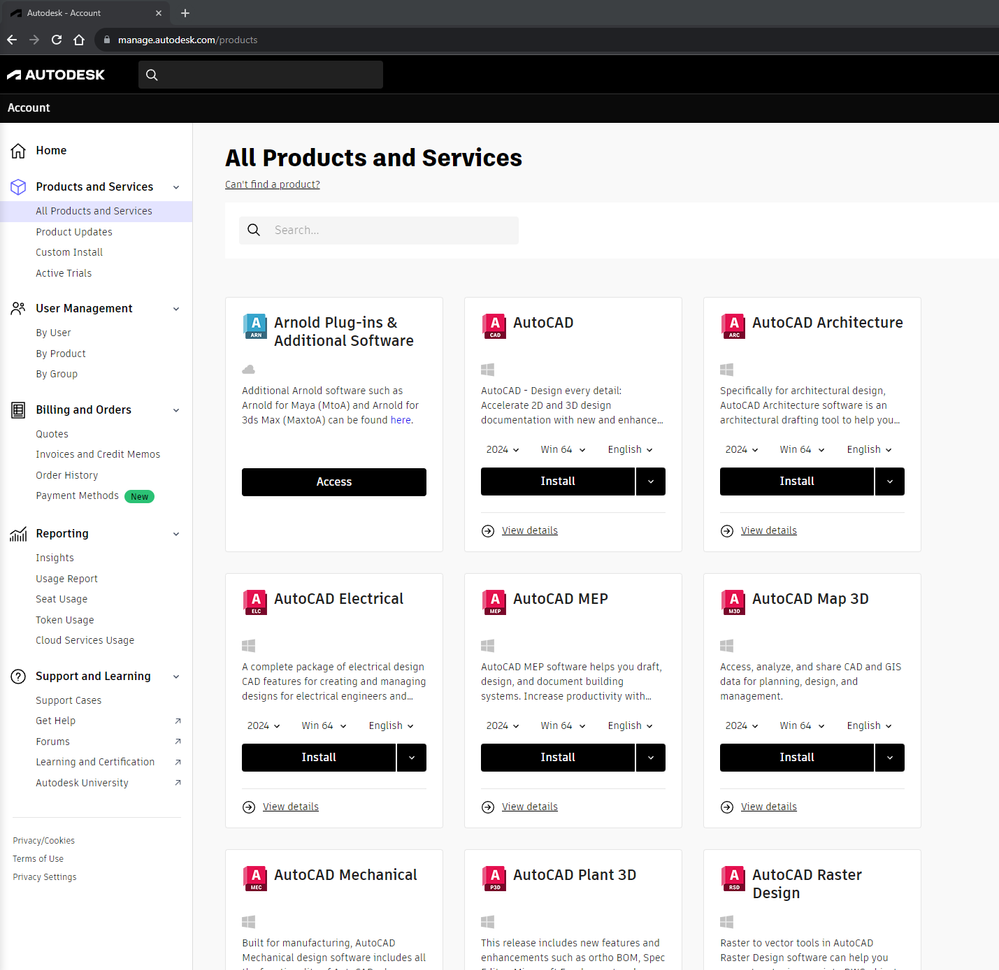The height and width of the screenshot is (970, 999).
Task: Open AutoCAD version 2024 dropdown
Action: tap(503, 449)
